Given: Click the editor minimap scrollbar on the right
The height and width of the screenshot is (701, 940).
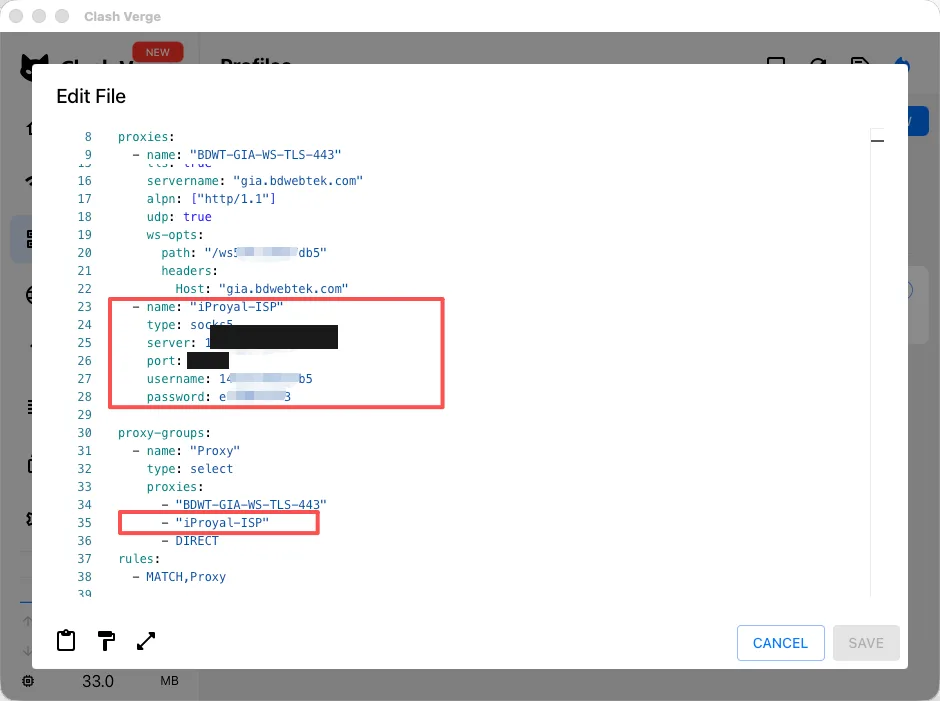Looking at the screenshot, I should click(878, 362).
